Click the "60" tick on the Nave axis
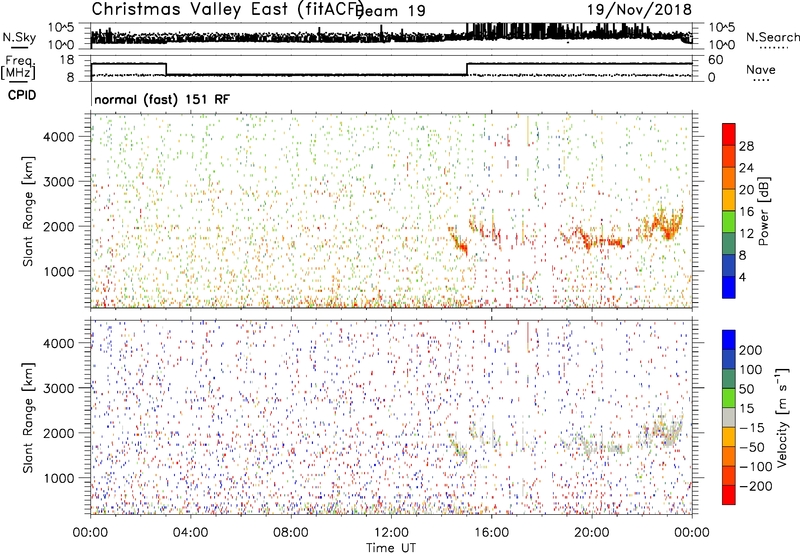 click(x=716, y=60)
